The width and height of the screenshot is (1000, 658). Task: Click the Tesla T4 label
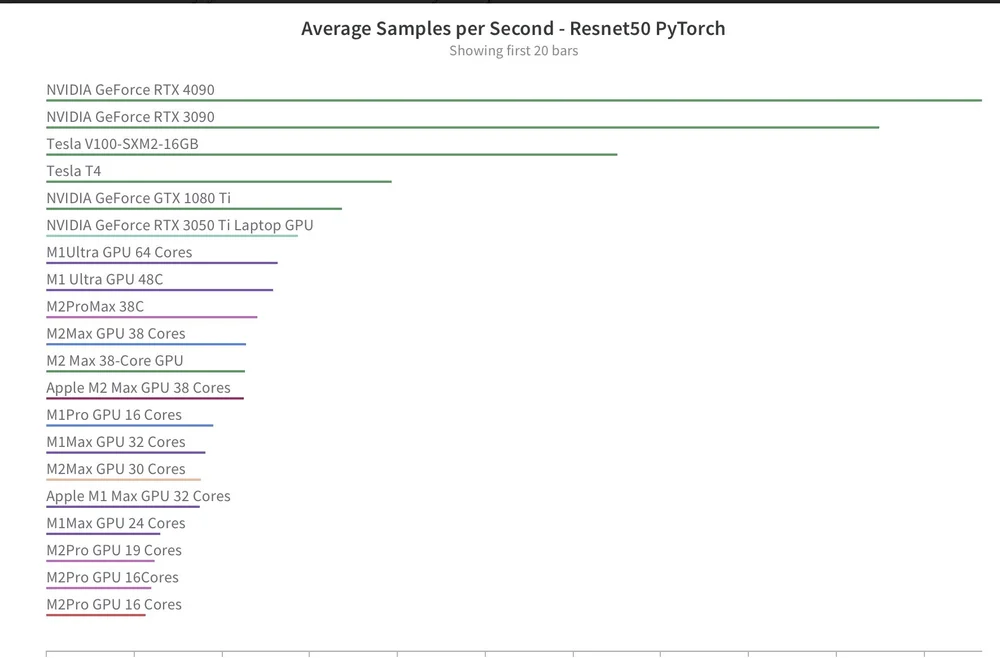tap(73, 171)
